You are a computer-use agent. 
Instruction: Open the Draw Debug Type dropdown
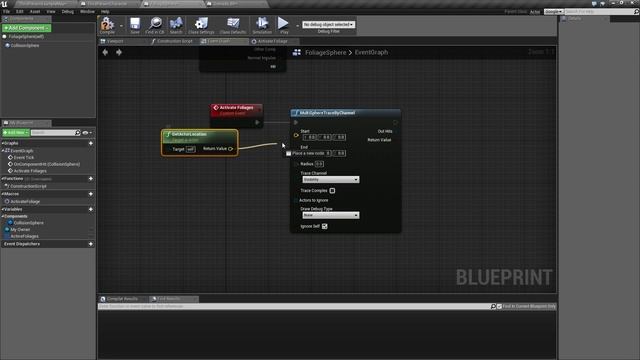331,215
